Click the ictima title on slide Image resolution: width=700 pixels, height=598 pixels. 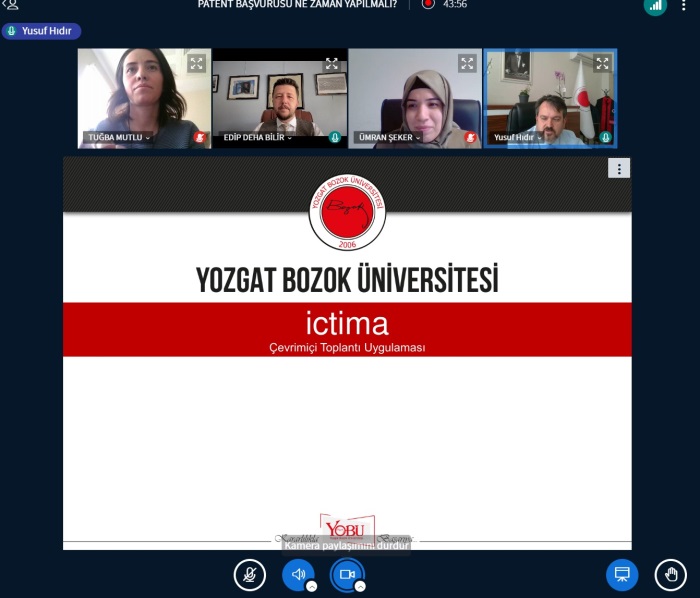[347, 324]
